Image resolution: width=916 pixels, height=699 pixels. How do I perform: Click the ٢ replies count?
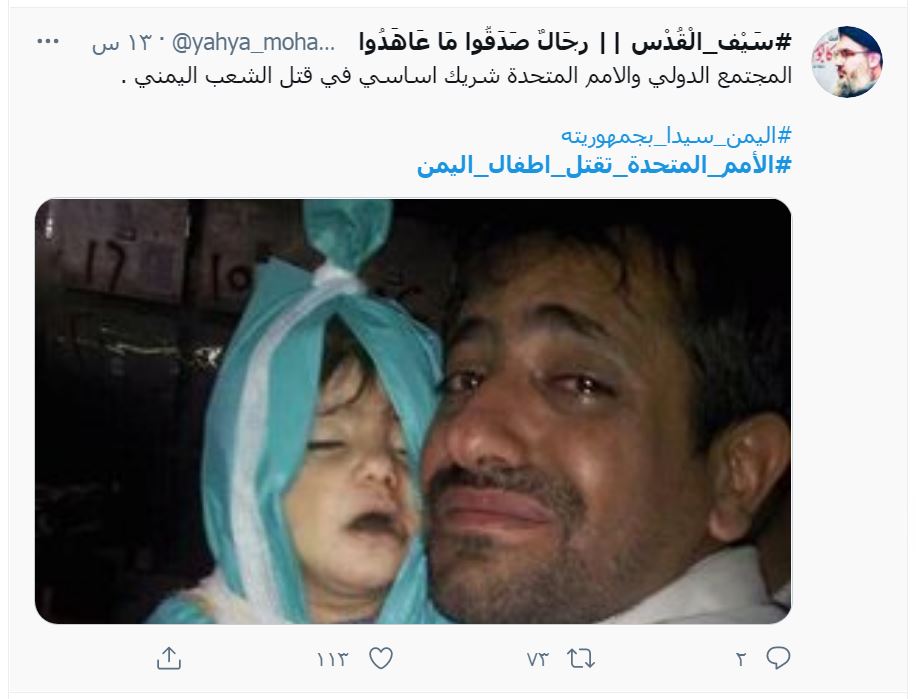point(741,659)
